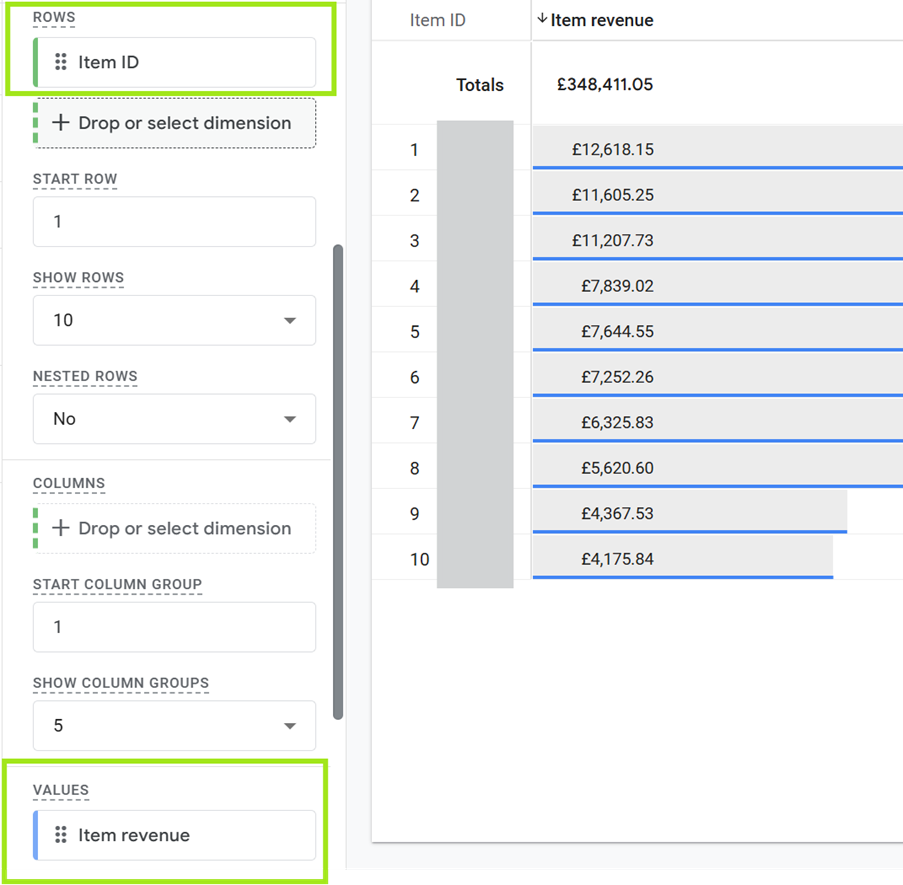Click the Drop or select dimension zone under Columns
Viewport: 903px width, 885px height.
point(174,528)
